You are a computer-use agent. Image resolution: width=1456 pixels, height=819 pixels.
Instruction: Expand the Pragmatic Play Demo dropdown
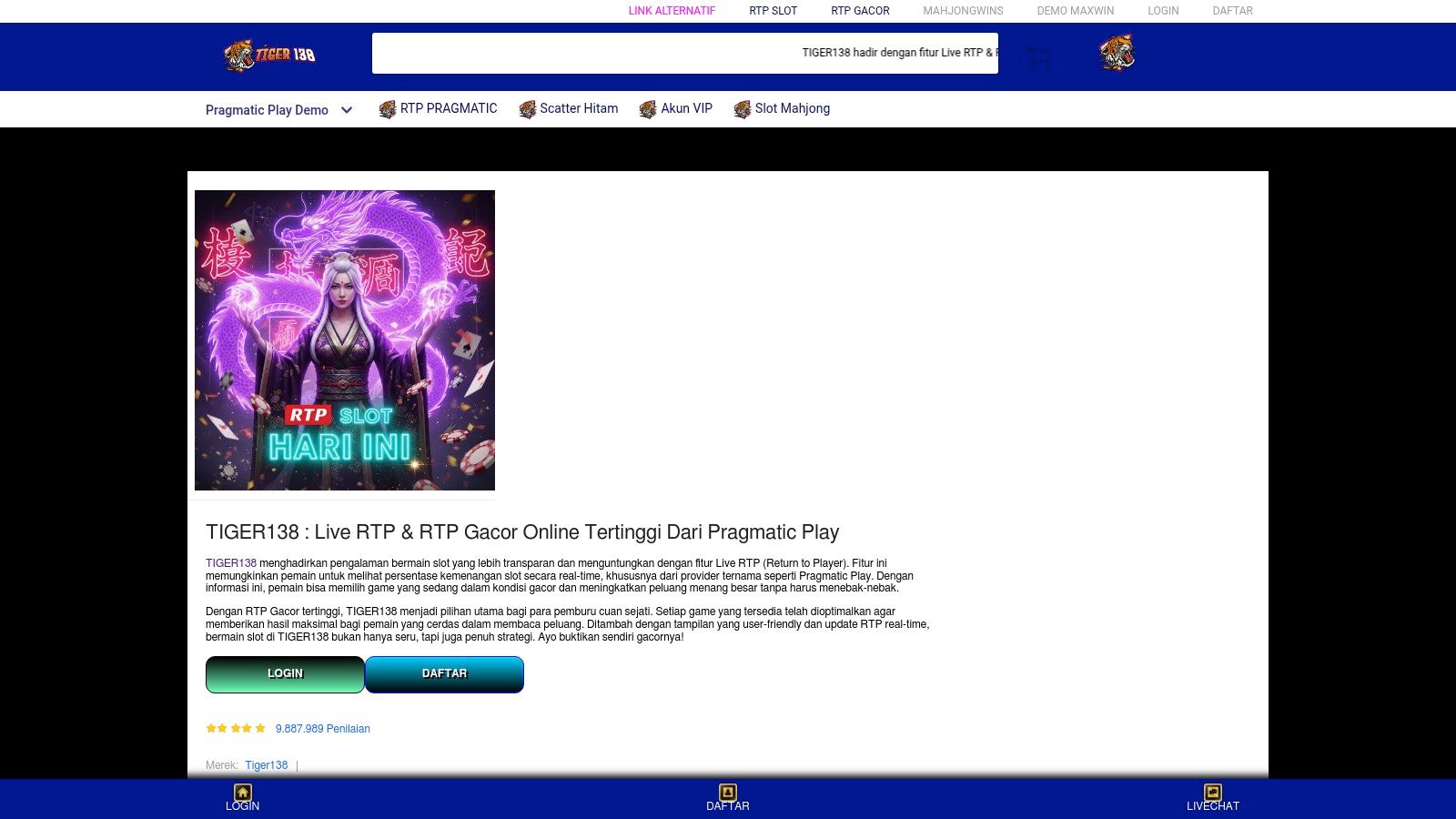tap(267, 110)
